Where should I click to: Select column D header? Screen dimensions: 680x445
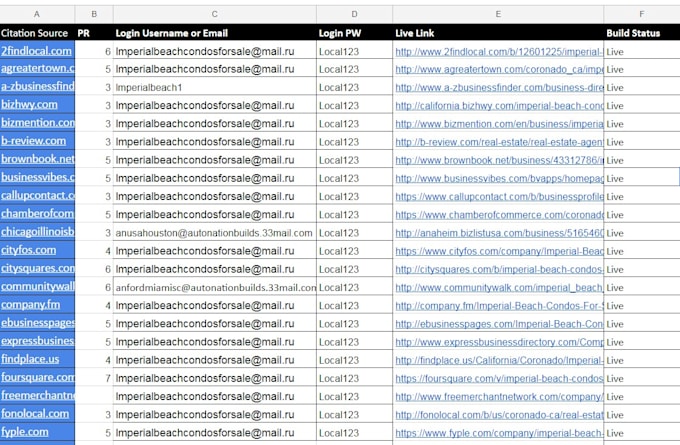pos(354,14)
